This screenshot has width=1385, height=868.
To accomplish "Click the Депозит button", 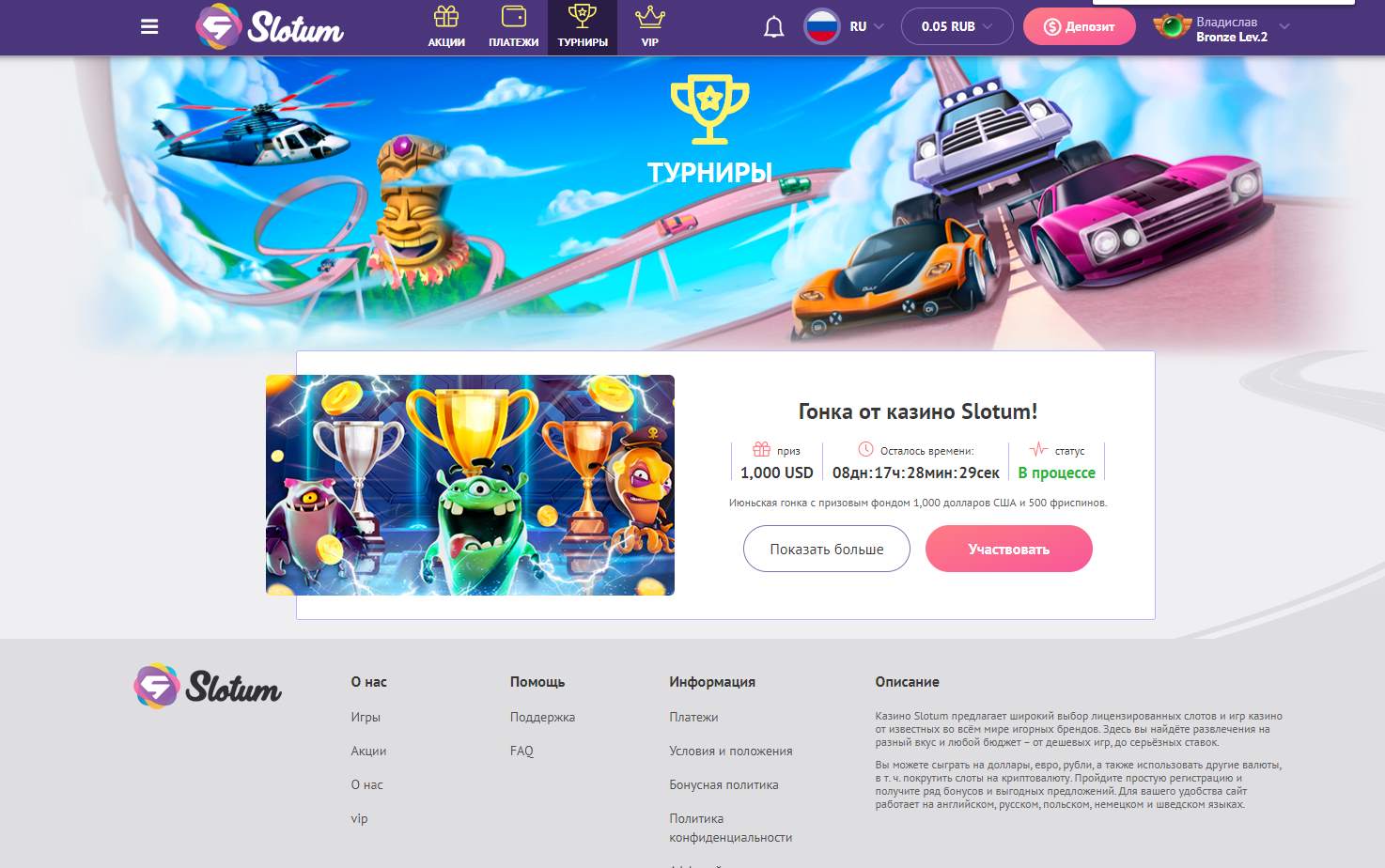I will pos(1079,26).
